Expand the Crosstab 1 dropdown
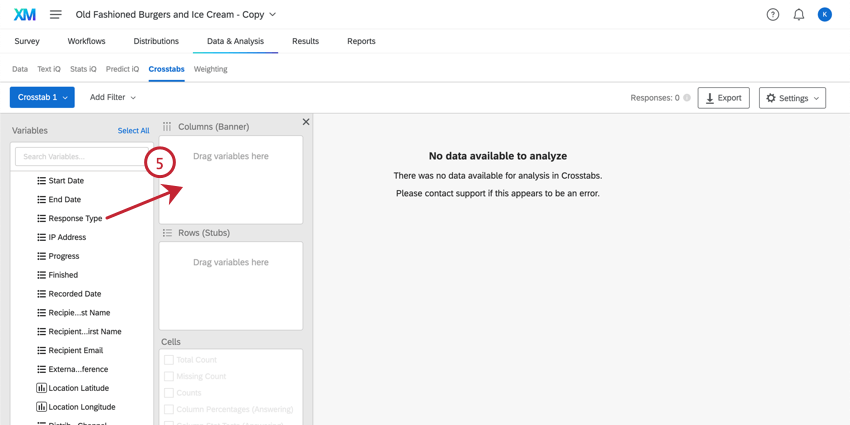The image size is (850, 425). (42, 97)
